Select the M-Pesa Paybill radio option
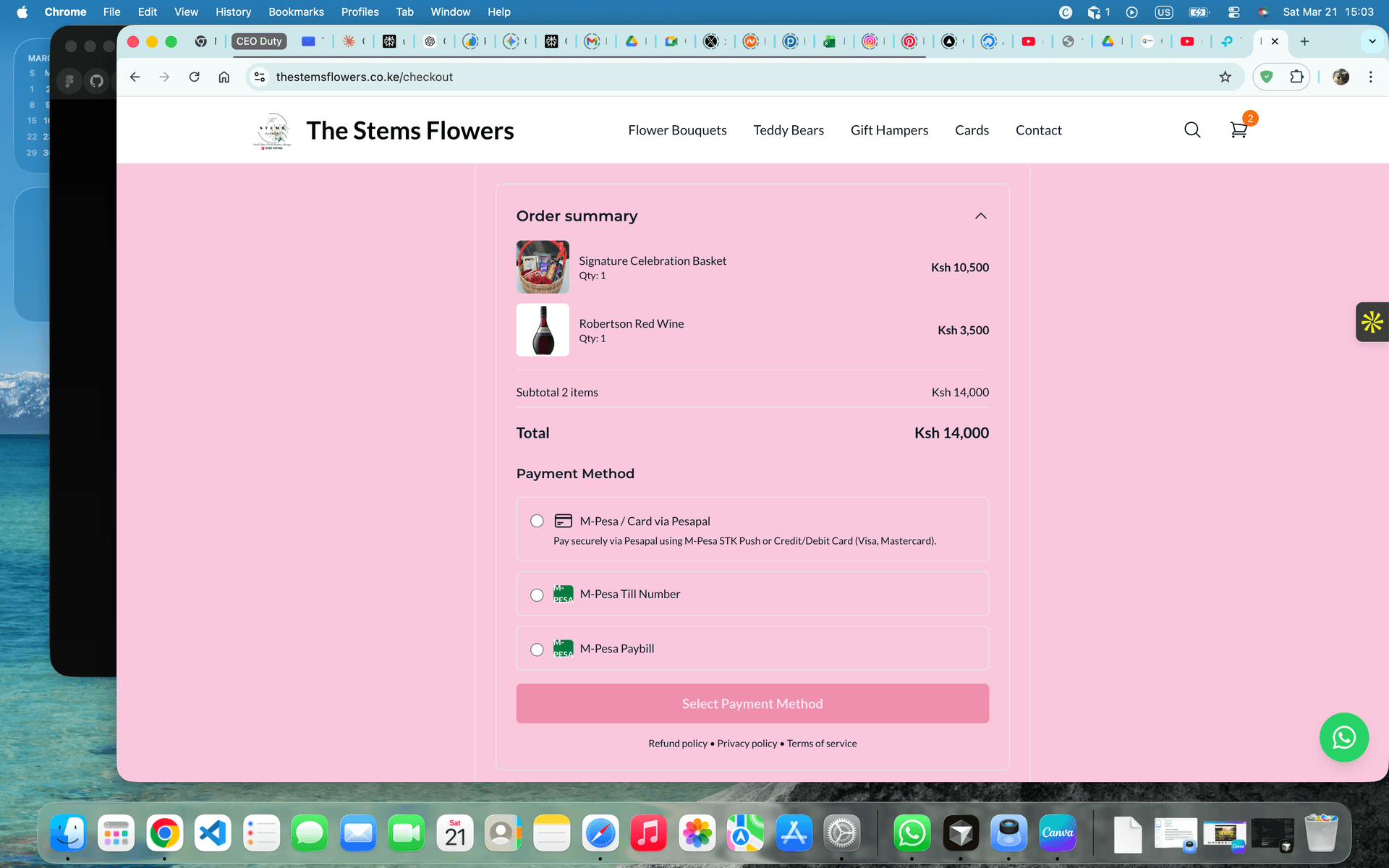The height and width of the screenshot is (868, 1389). coord(537,650)
